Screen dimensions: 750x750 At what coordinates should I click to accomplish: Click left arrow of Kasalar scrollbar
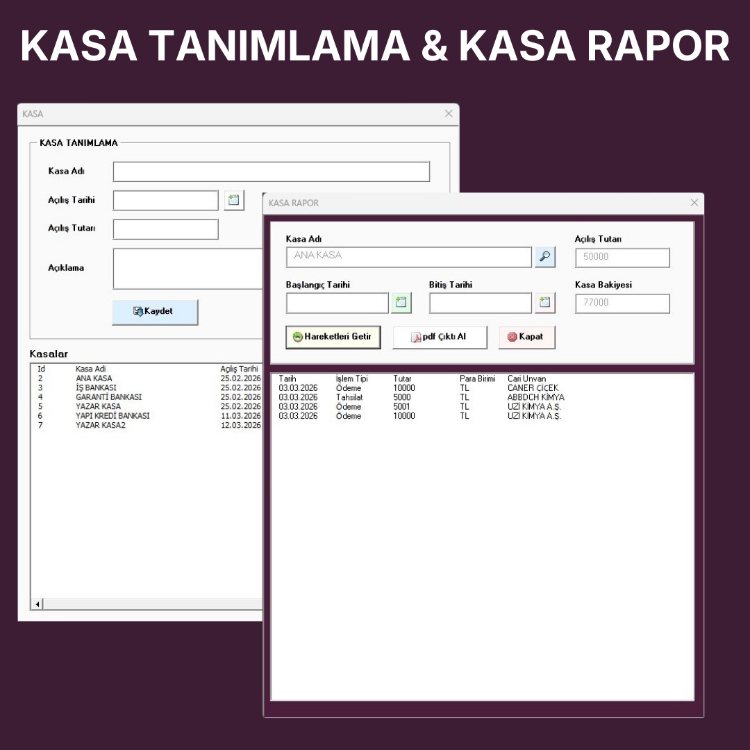tap(37, 604)
